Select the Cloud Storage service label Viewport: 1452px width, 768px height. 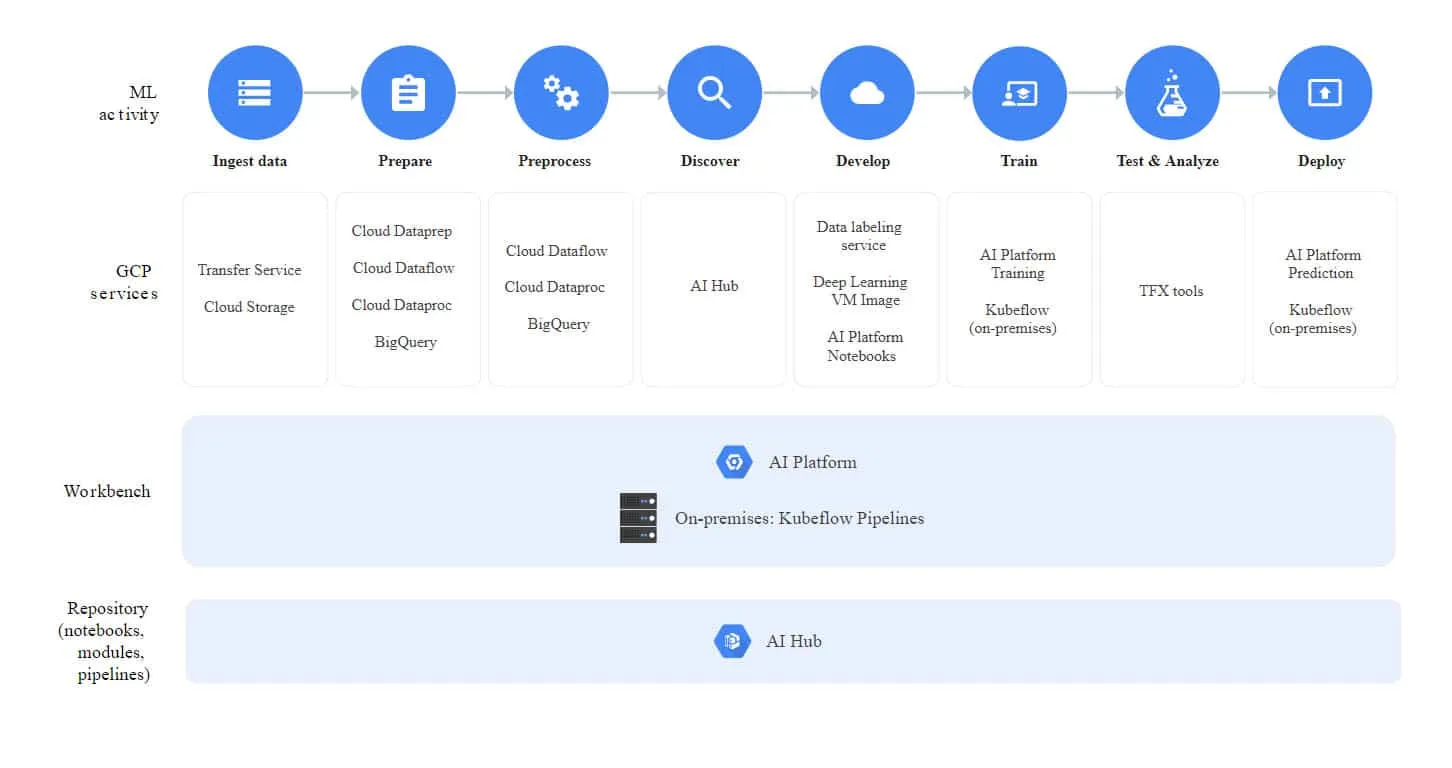(x=248, y=307)
